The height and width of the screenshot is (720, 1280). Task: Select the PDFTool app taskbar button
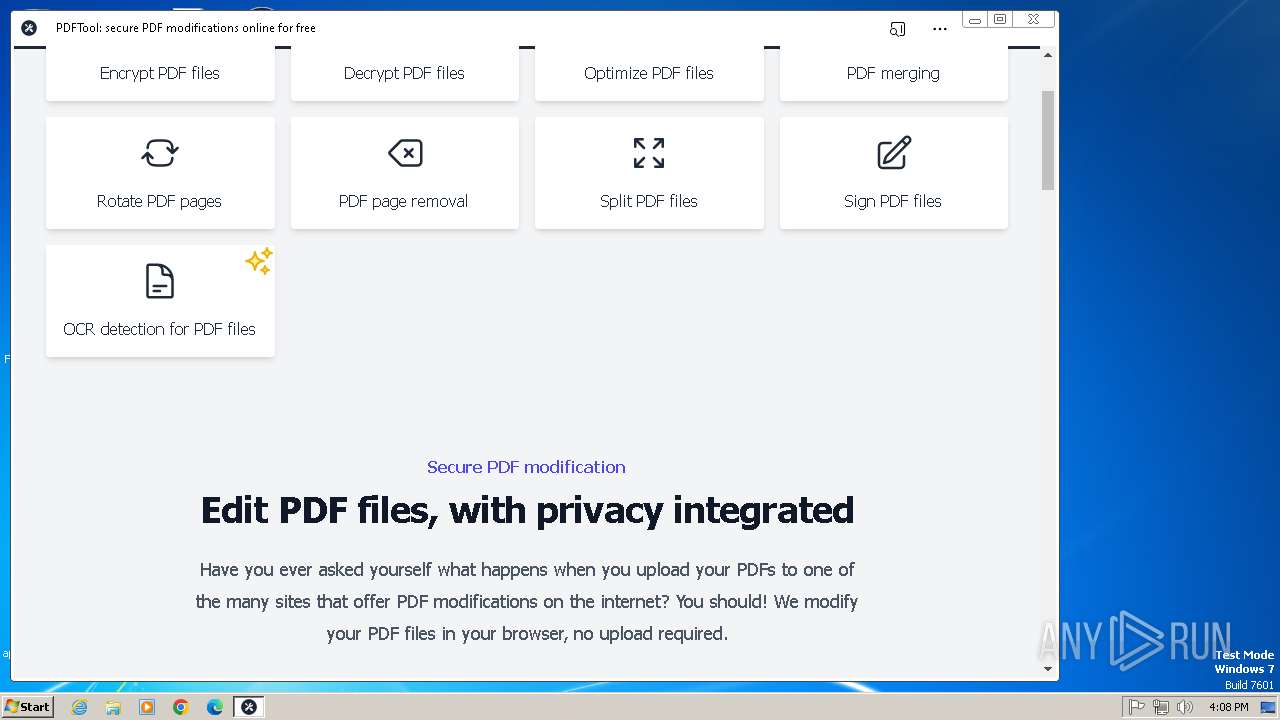click(x=249, y=707)
